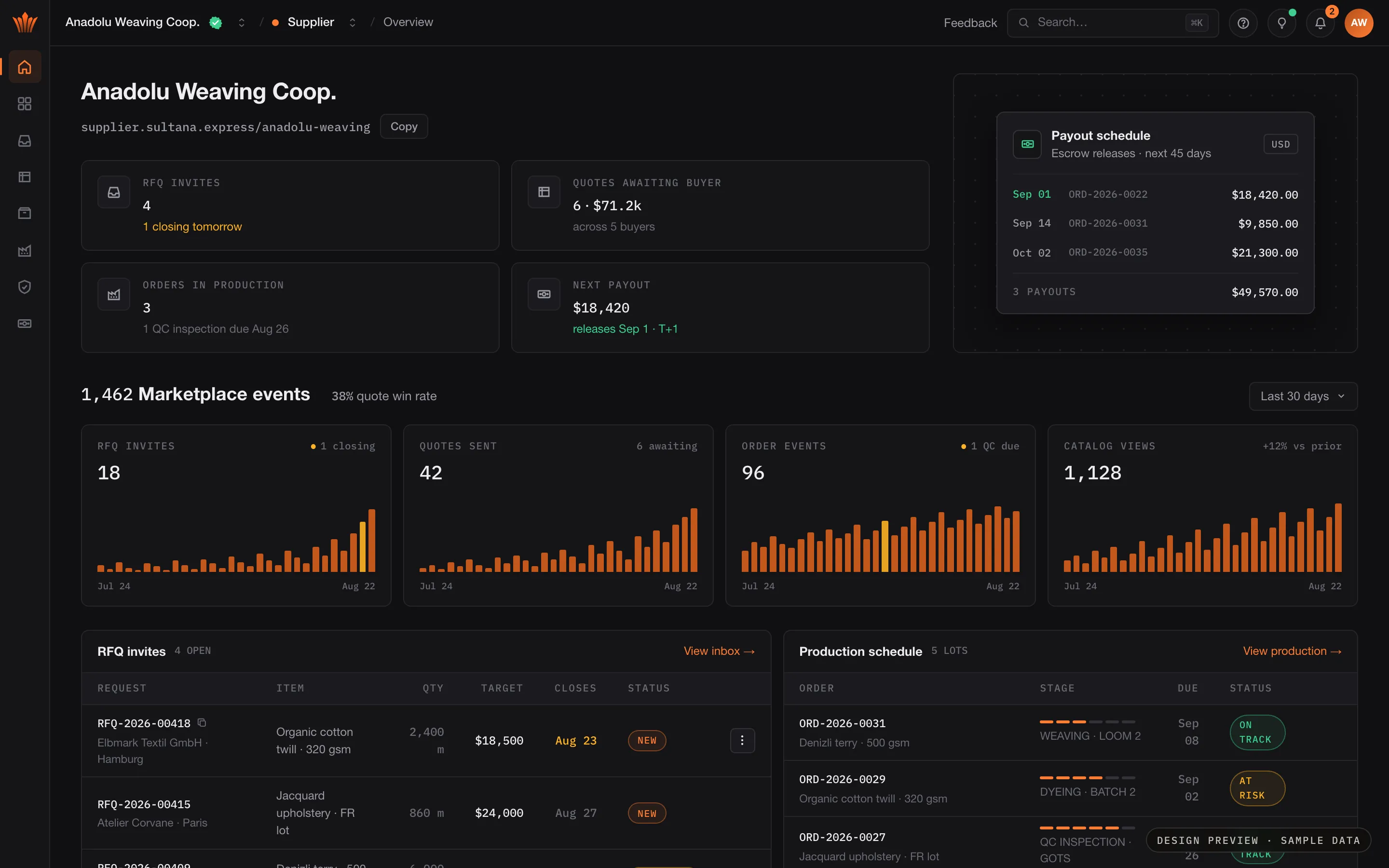The image size is (1389, 868).
Task: Open the grid dashboard icon in the sidebar
Action: (25, 104)
